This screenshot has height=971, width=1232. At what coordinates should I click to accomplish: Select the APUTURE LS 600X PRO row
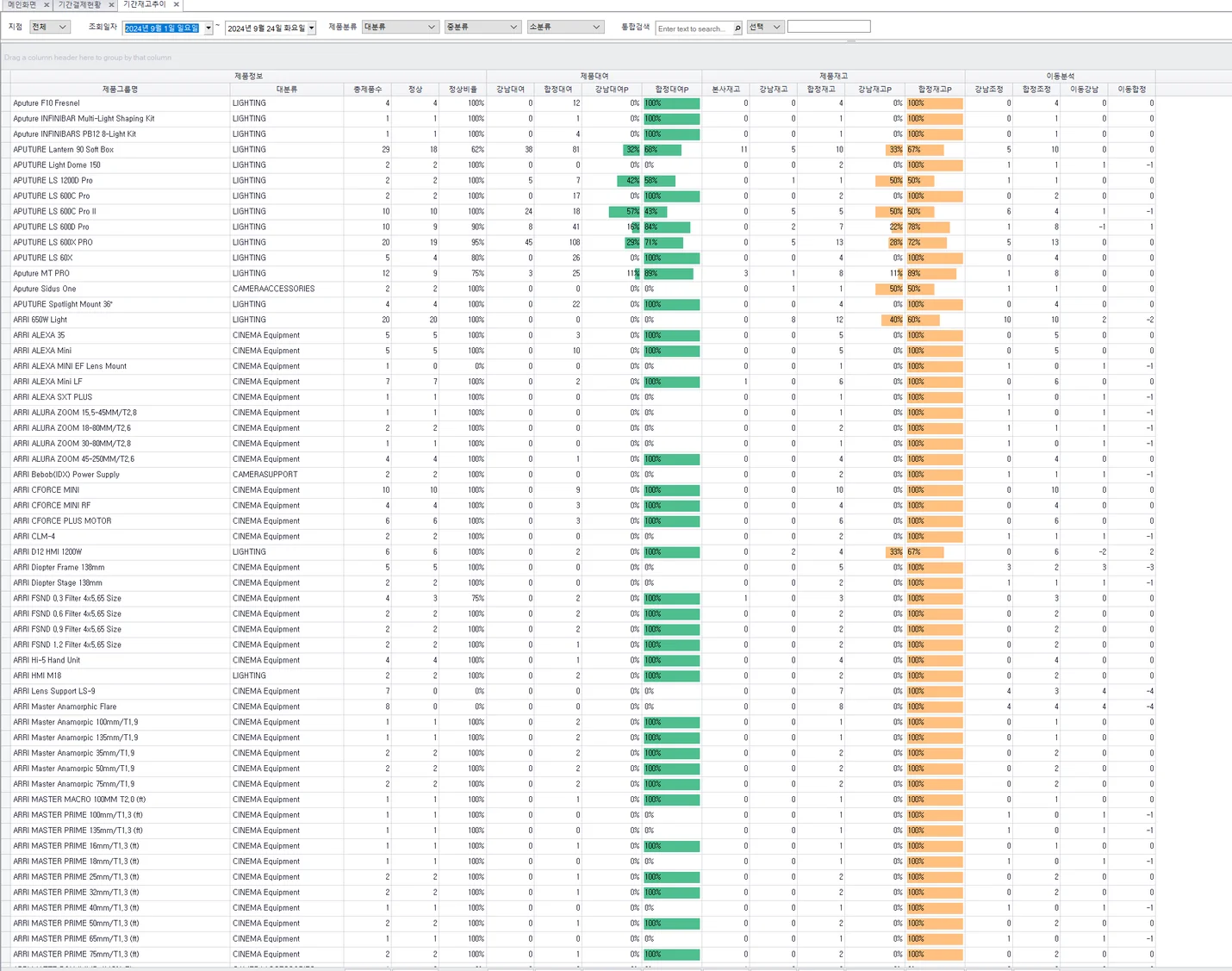click(x=53, y=243)
